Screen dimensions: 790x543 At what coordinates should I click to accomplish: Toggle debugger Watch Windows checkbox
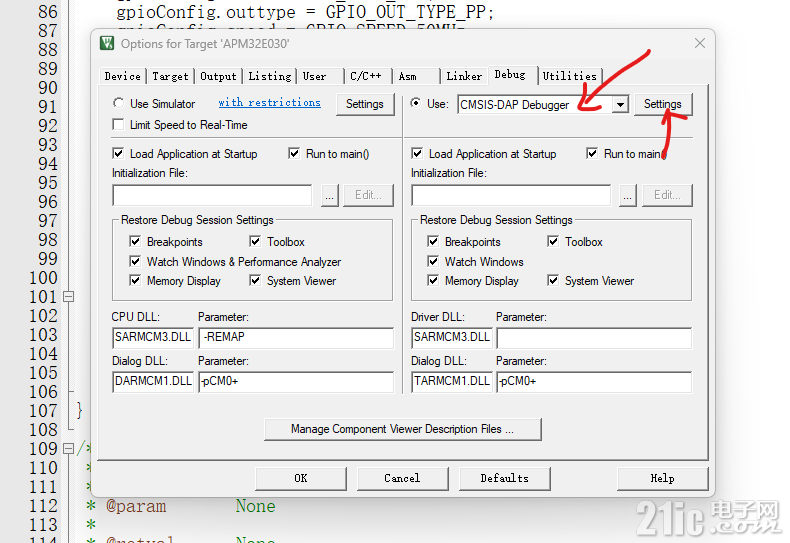(x=433, y=261)
